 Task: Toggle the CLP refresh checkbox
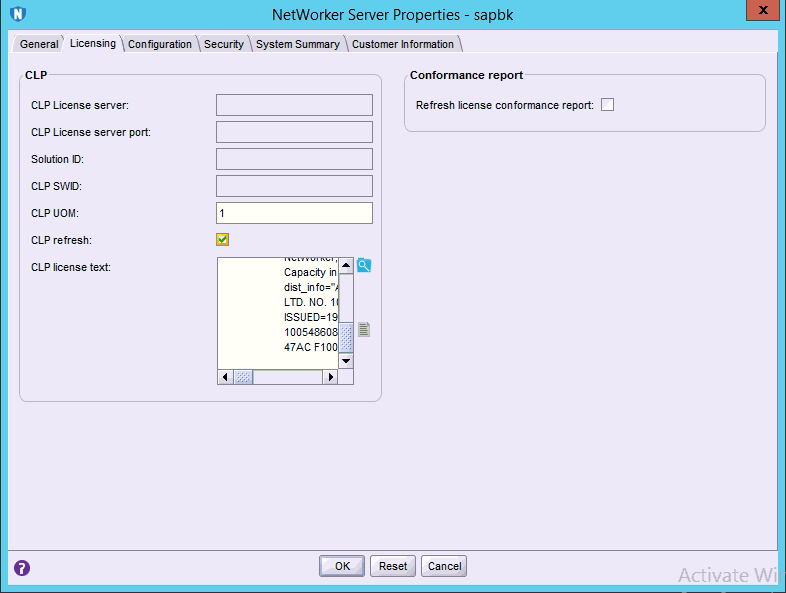(222, 239)
